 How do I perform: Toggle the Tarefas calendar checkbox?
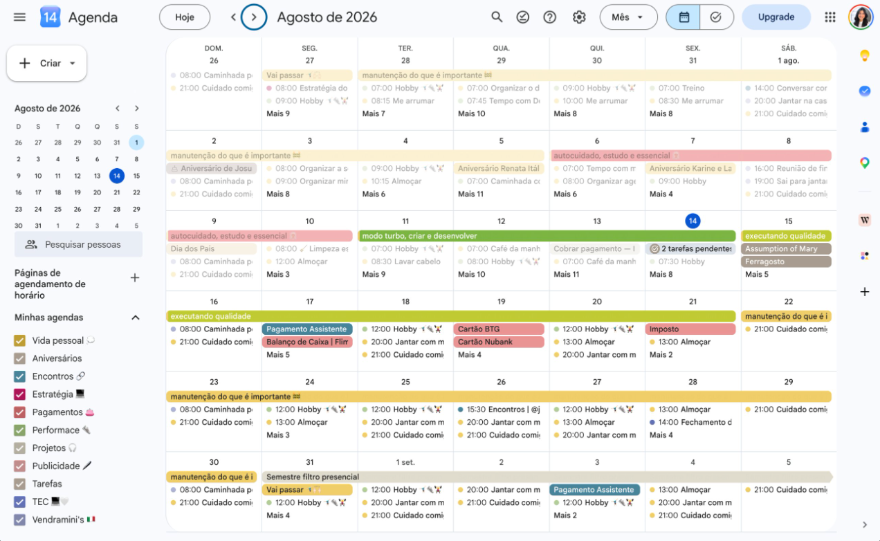point(20,484)
